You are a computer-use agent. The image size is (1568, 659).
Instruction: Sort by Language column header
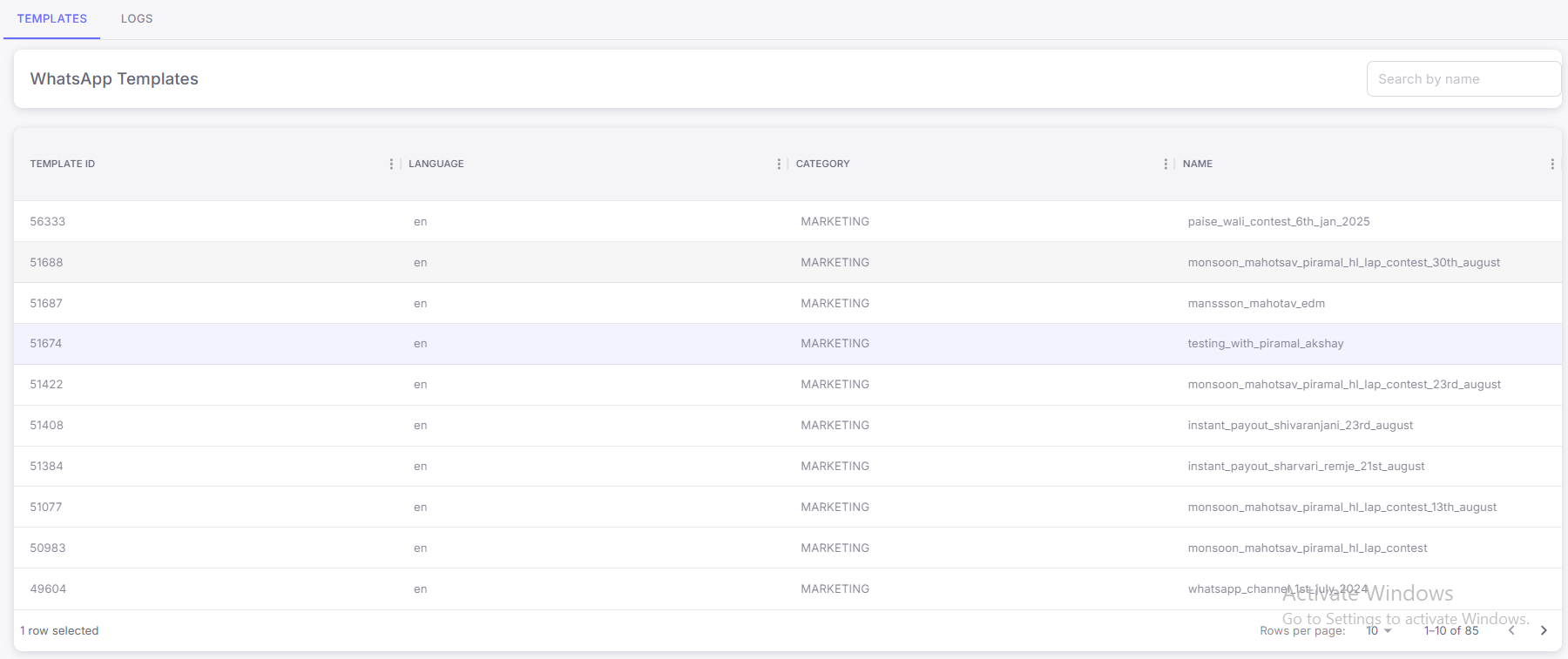[436, 164]
